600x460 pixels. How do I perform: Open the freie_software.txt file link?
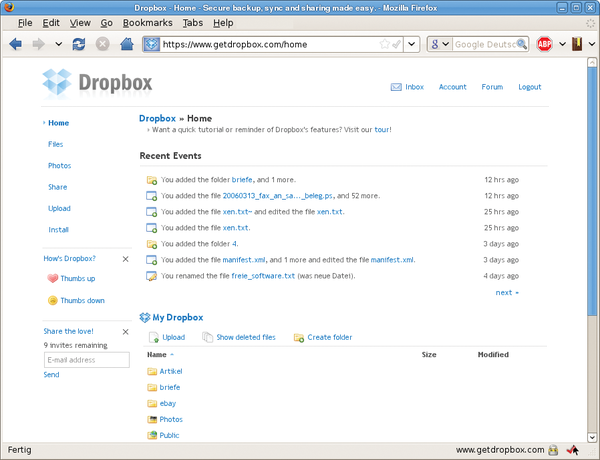pos(263,276)
